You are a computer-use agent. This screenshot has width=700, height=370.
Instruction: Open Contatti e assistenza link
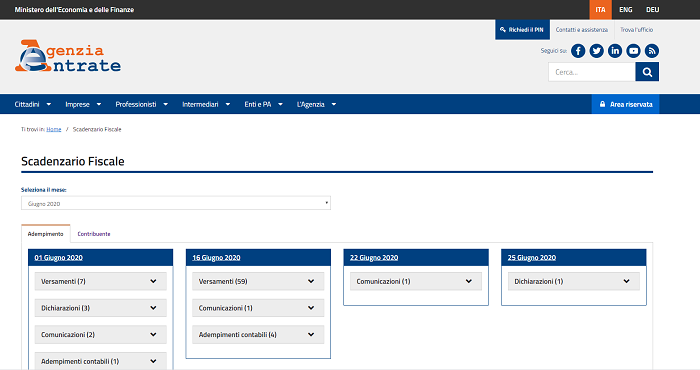(x=582, y=29)
